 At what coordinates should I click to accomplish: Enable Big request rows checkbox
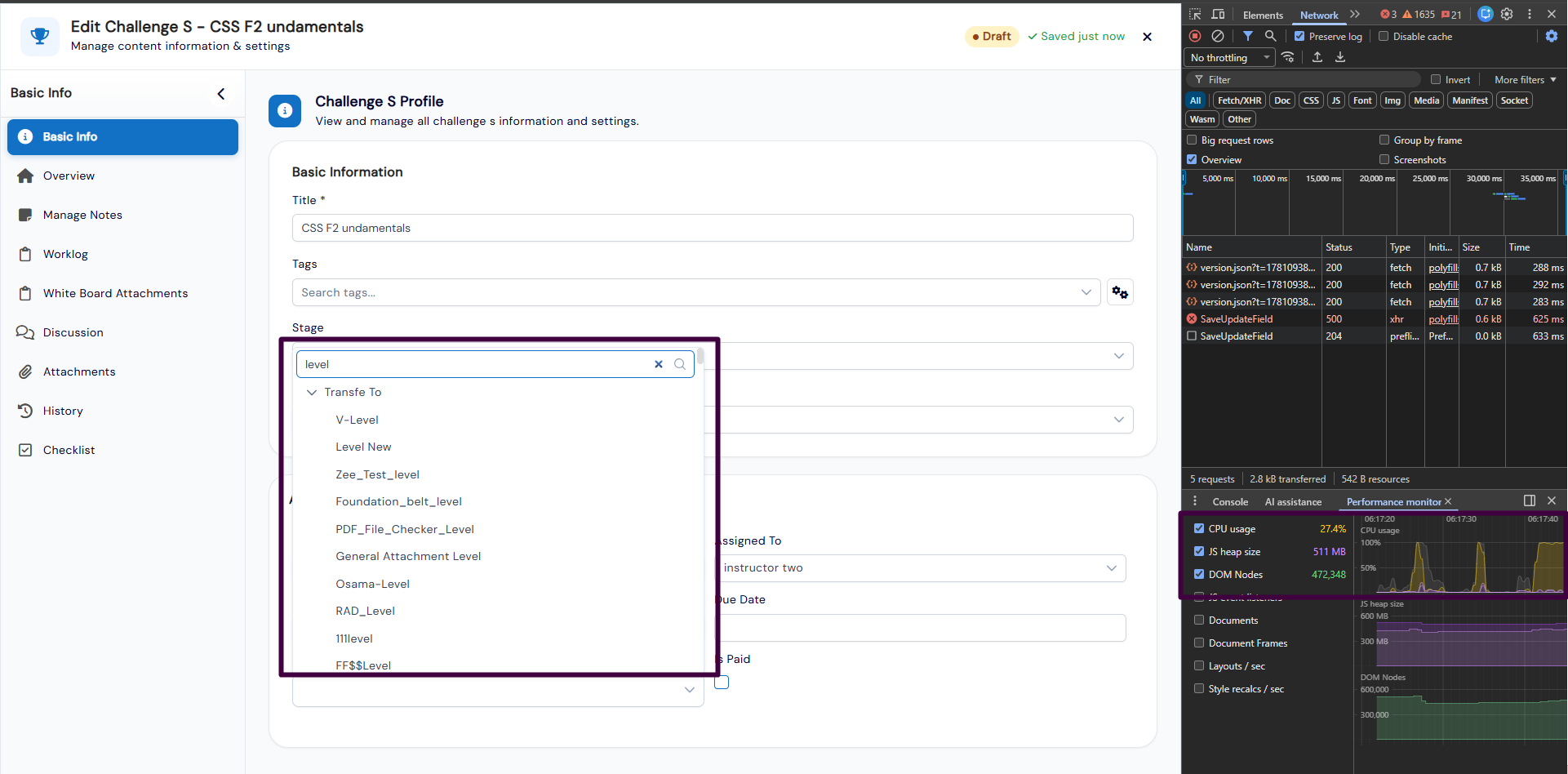pyautogui.click(x=1192, y=140)
